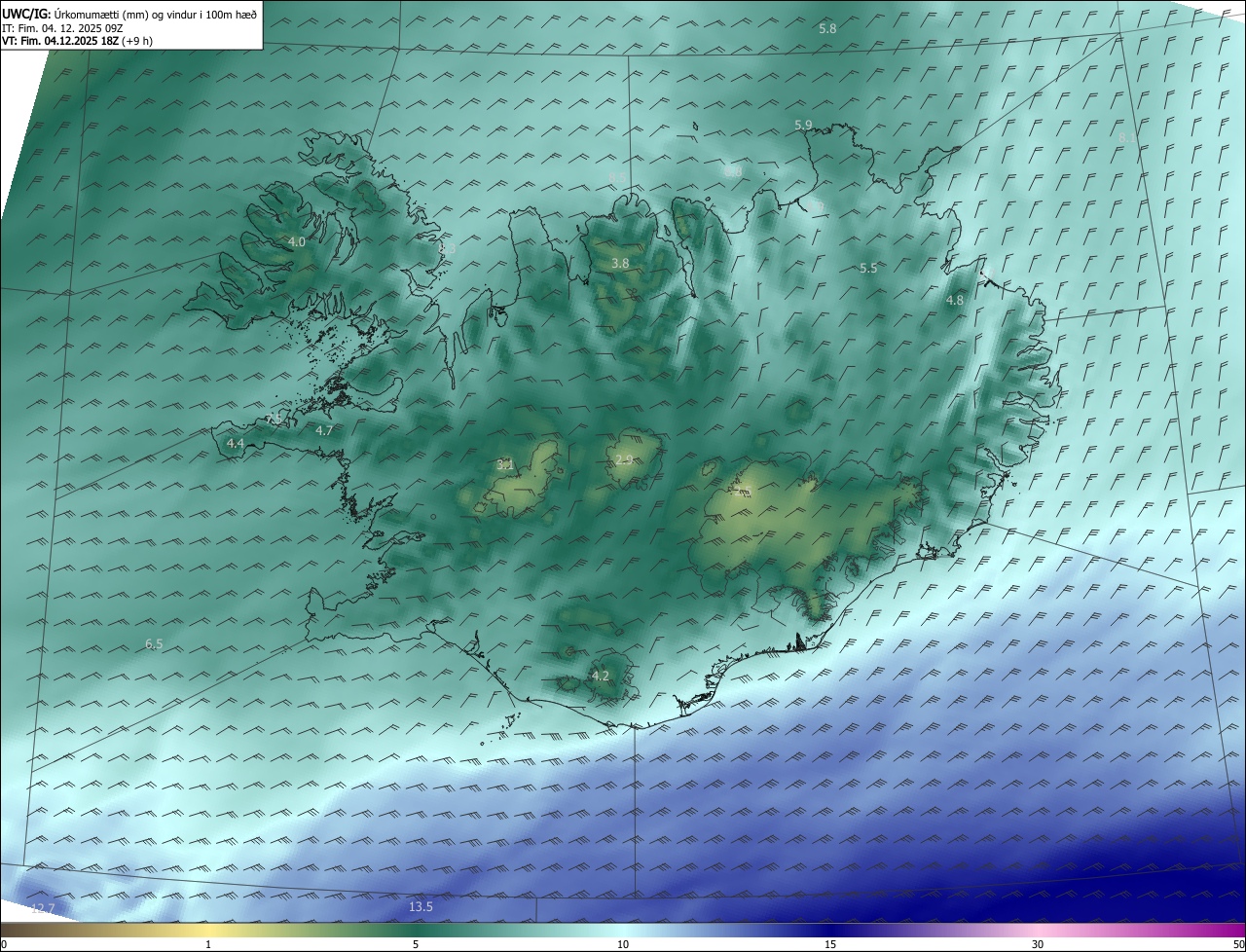Click the 3.8 value in north Iceland
The width and height of the screenshot is (1246, 952).
coord(620,264)
